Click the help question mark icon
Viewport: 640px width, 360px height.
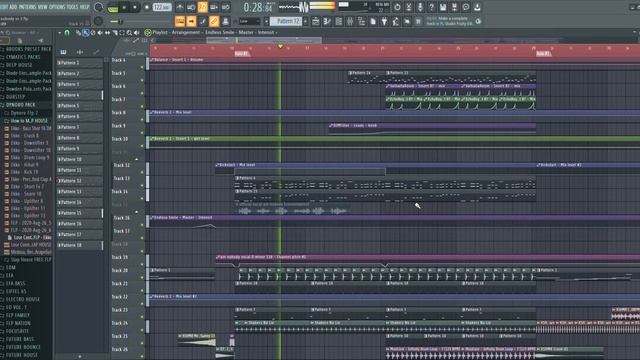pyautogui.click(x=431, y=7)
